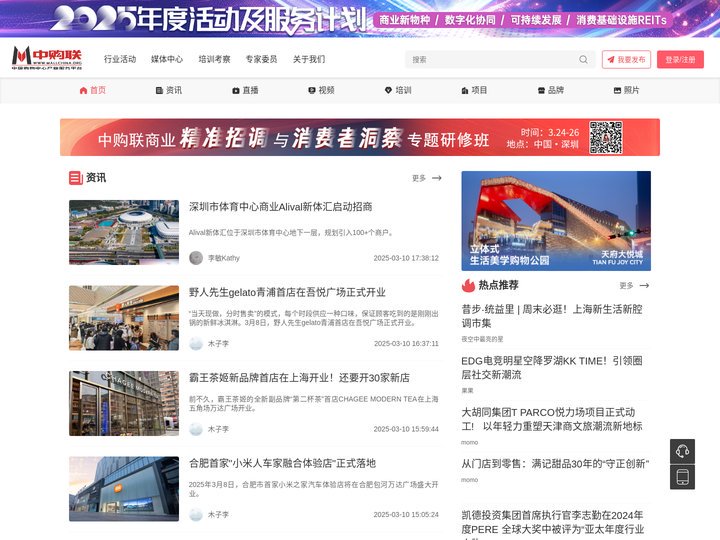Click the 我要发布 button

(626, 60)
